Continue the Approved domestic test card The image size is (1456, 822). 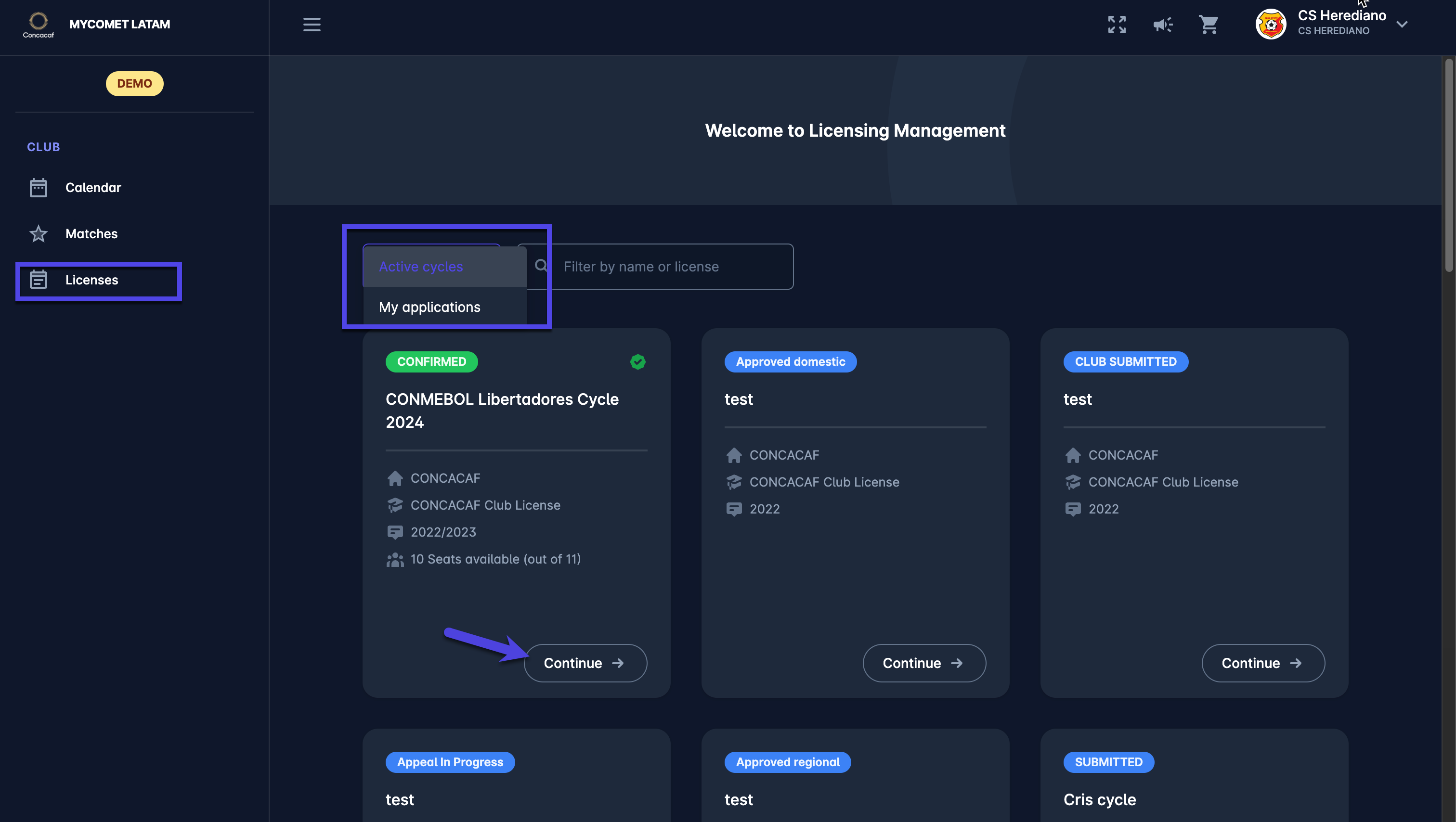coord(923,663)
